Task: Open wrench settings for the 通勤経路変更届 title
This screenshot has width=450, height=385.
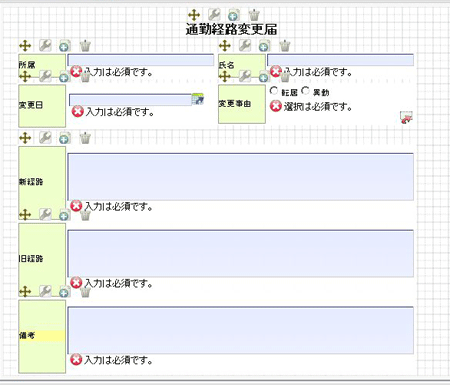Action: pyautogui.click(x=214, y=14)
